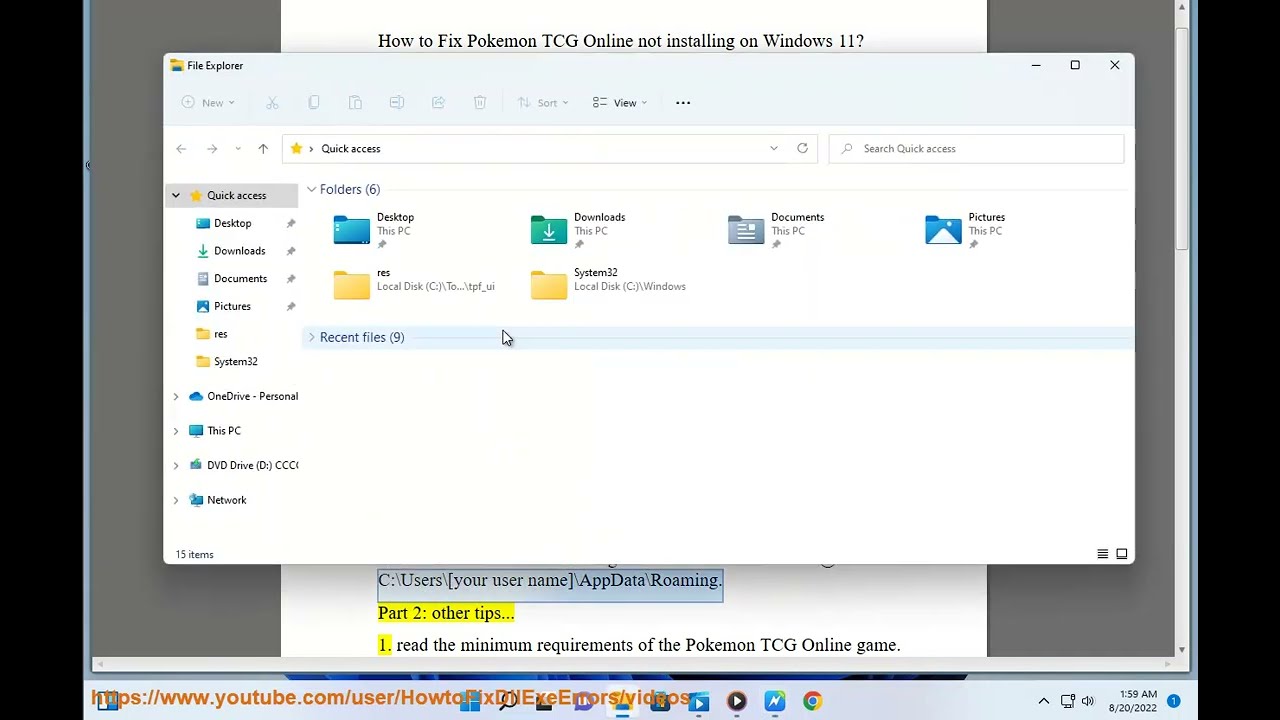
Task: Expand the Network tree node
Action: pyautogui.click(x=176, y=500)
